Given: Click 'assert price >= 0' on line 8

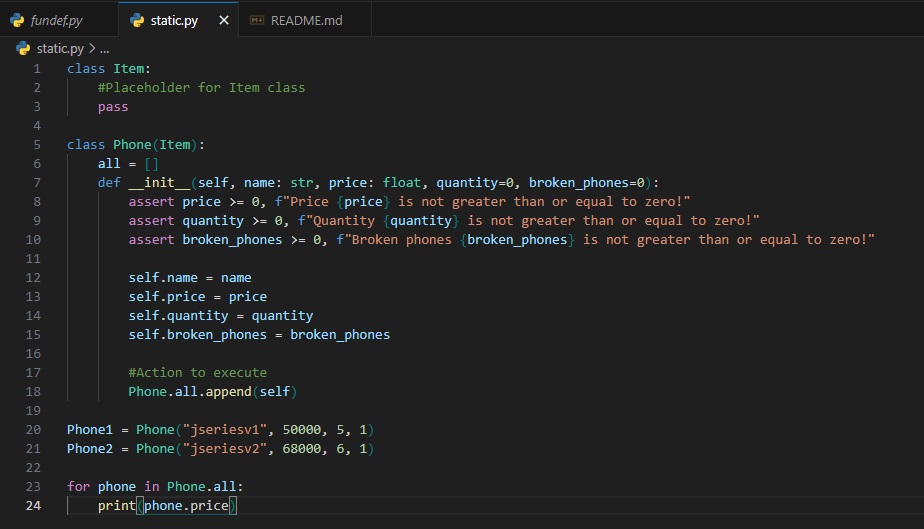Looking at the screenshot, I should (194, 201).
